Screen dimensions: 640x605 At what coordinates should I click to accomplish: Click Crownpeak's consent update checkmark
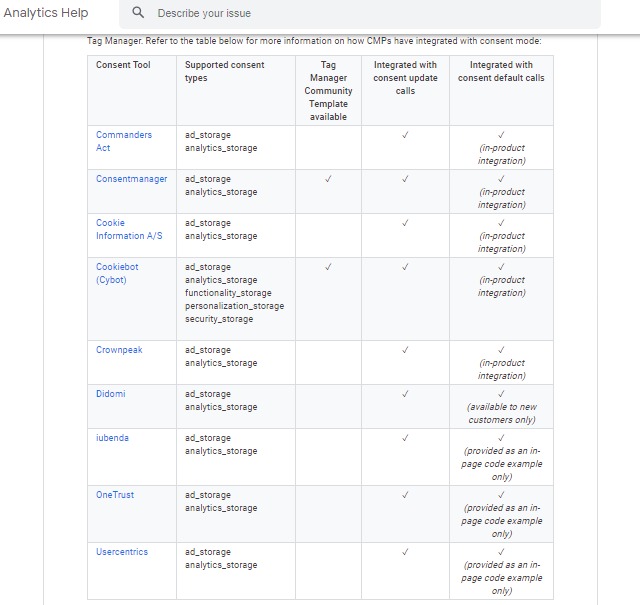pyautogui.click(x=405, y=350)
